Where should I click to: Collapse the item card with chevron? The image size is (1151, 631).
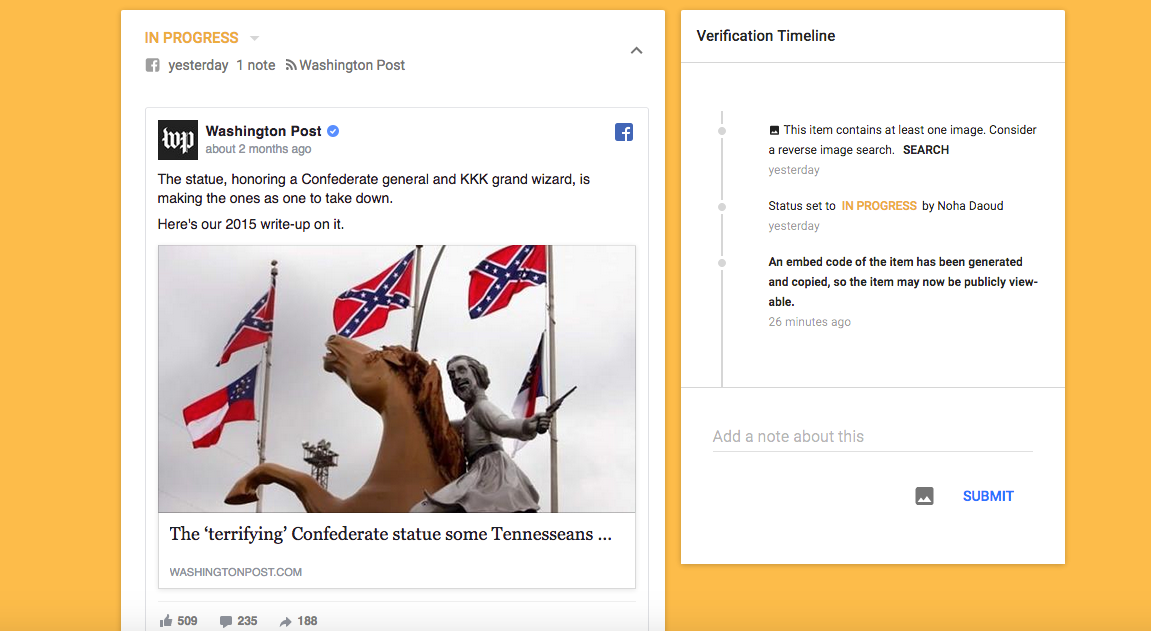click(636, 51)
